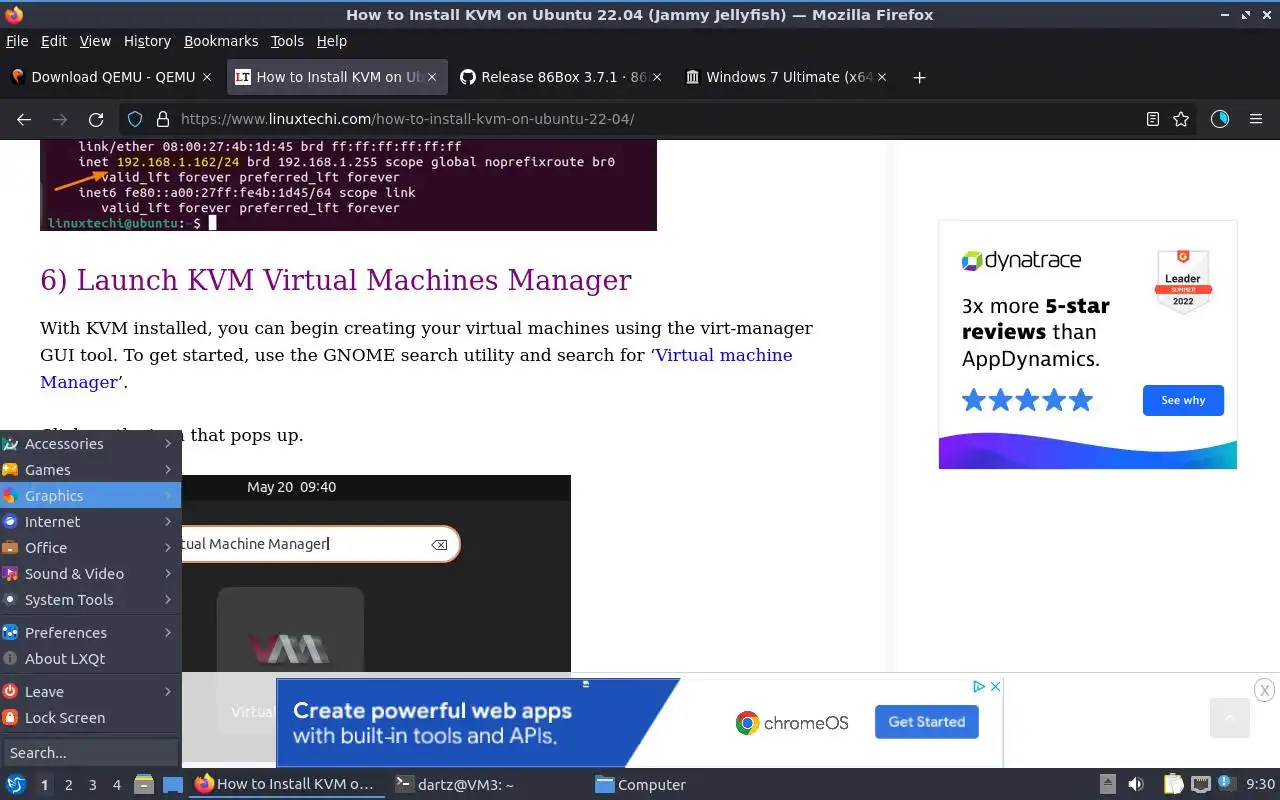Screen dimensions: 1280x800
Task: Open the Tools menu
Action: click(287, 41)
